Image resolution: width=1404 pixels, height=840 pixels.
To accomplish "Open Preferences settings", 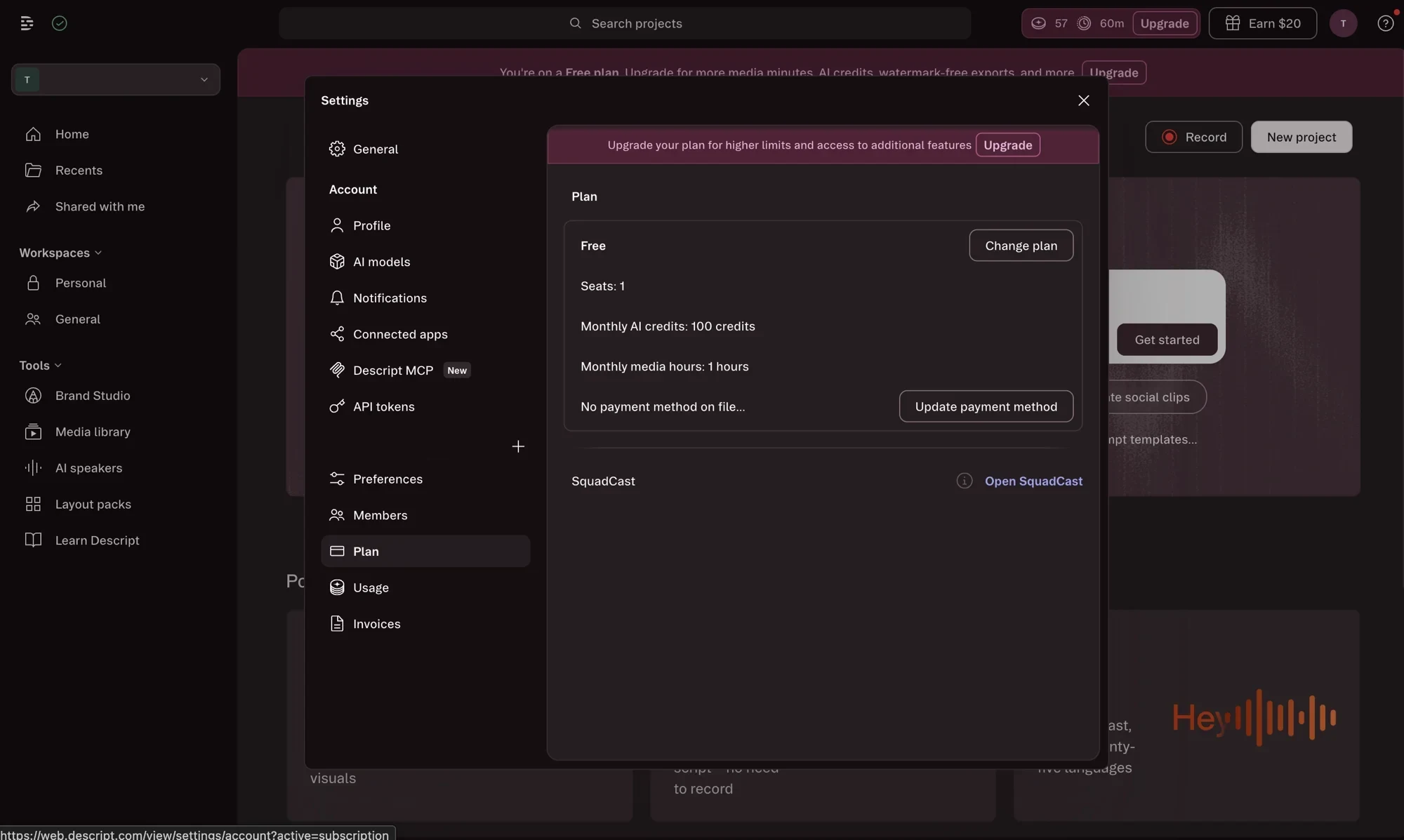I will [x=425, y=479].
